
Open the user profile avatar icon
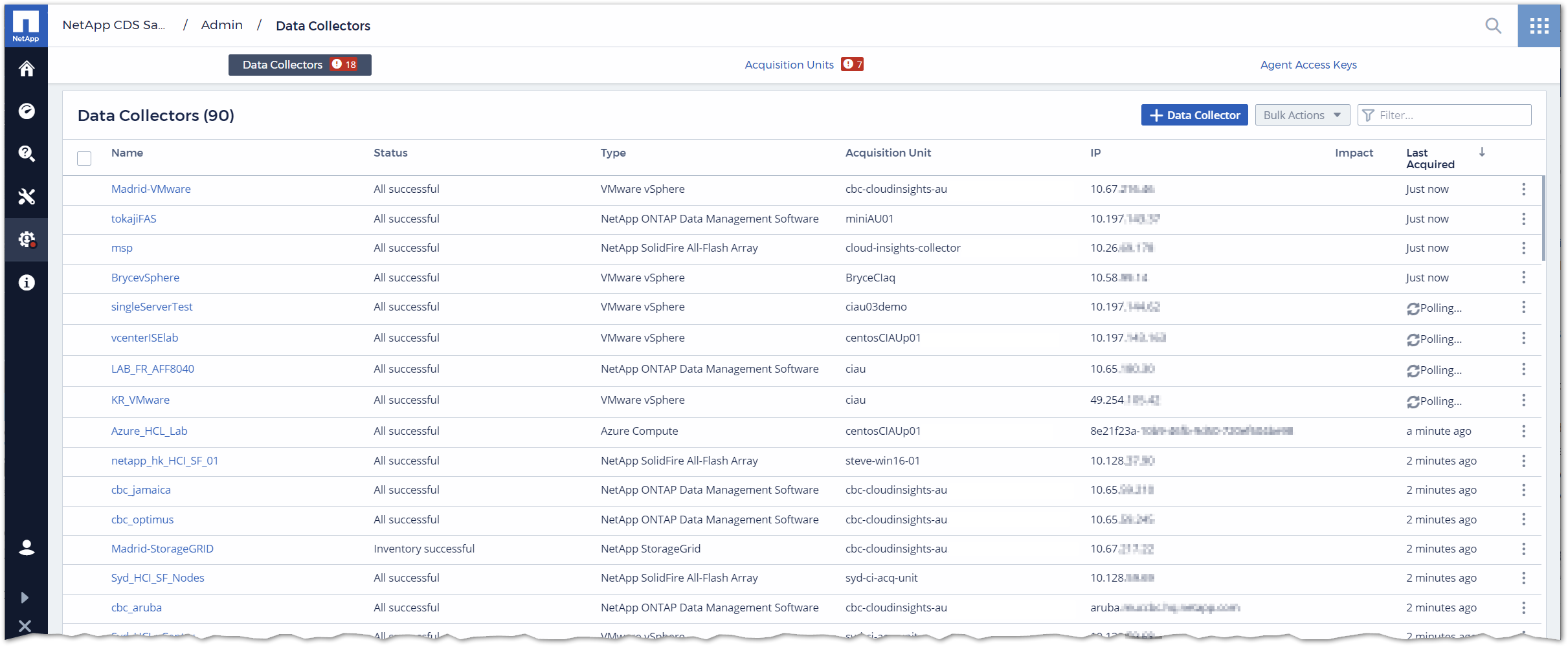[x=26, y=547]
